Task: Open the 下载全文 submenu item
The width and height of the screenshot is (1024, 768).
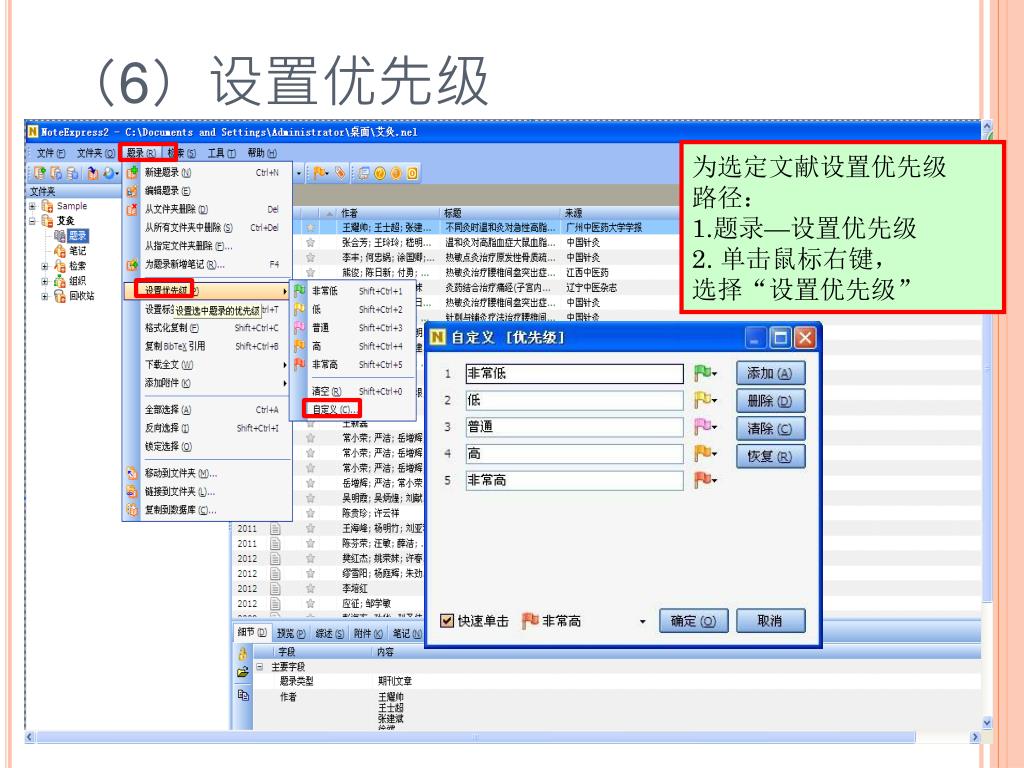Action: 207,364
